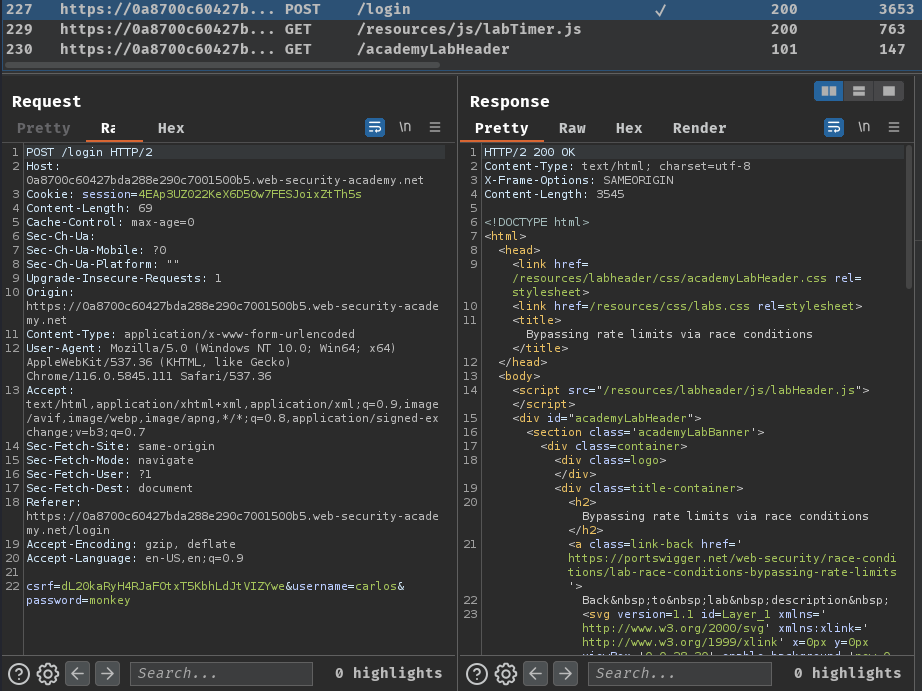Open Response search settings gear
This screenshot has width=922, height=691.
tap(506, 673)
